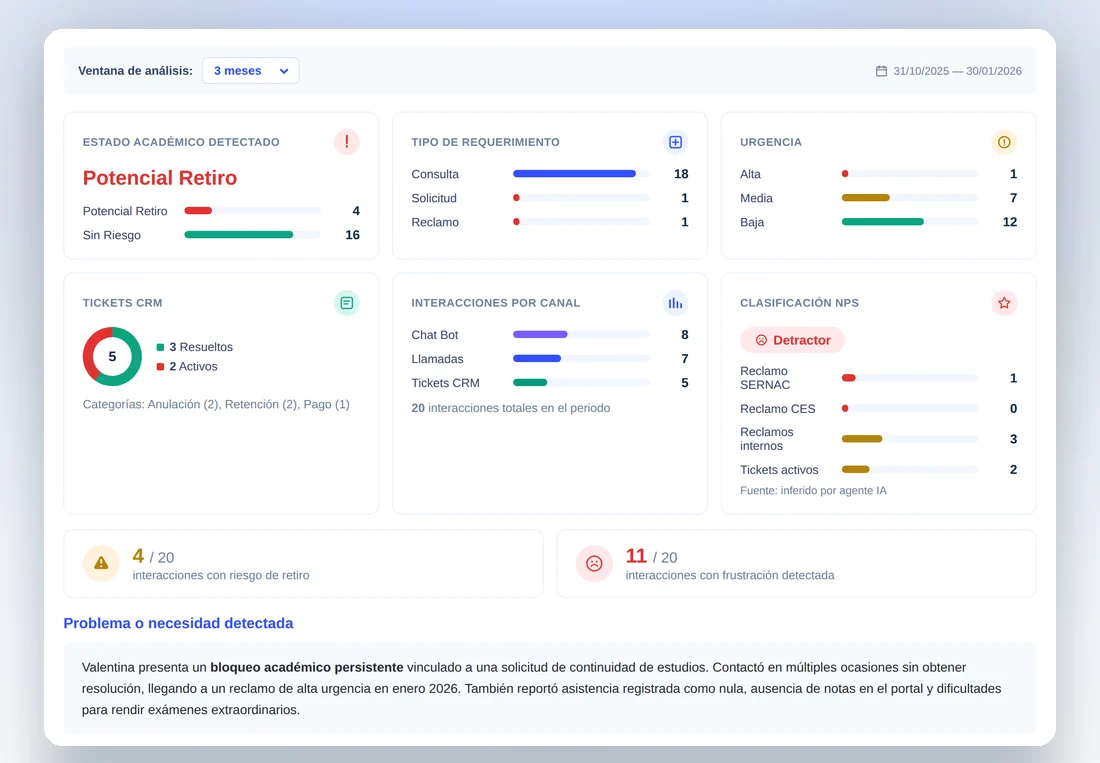The height and width of the screenshot is (763, 1100).
Task: Click the Potencial Retiro red progress bar
Action: pos(198,210)
